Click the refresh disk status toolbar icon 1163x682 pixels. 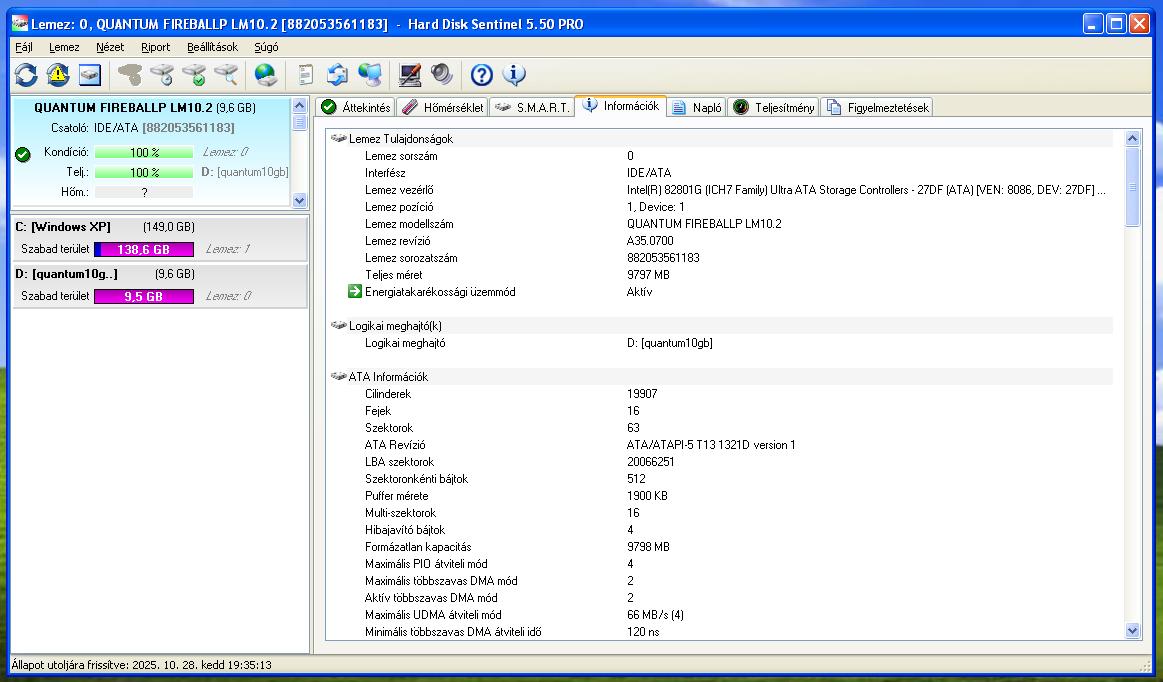pyautogui.click(x=26, y=75)
